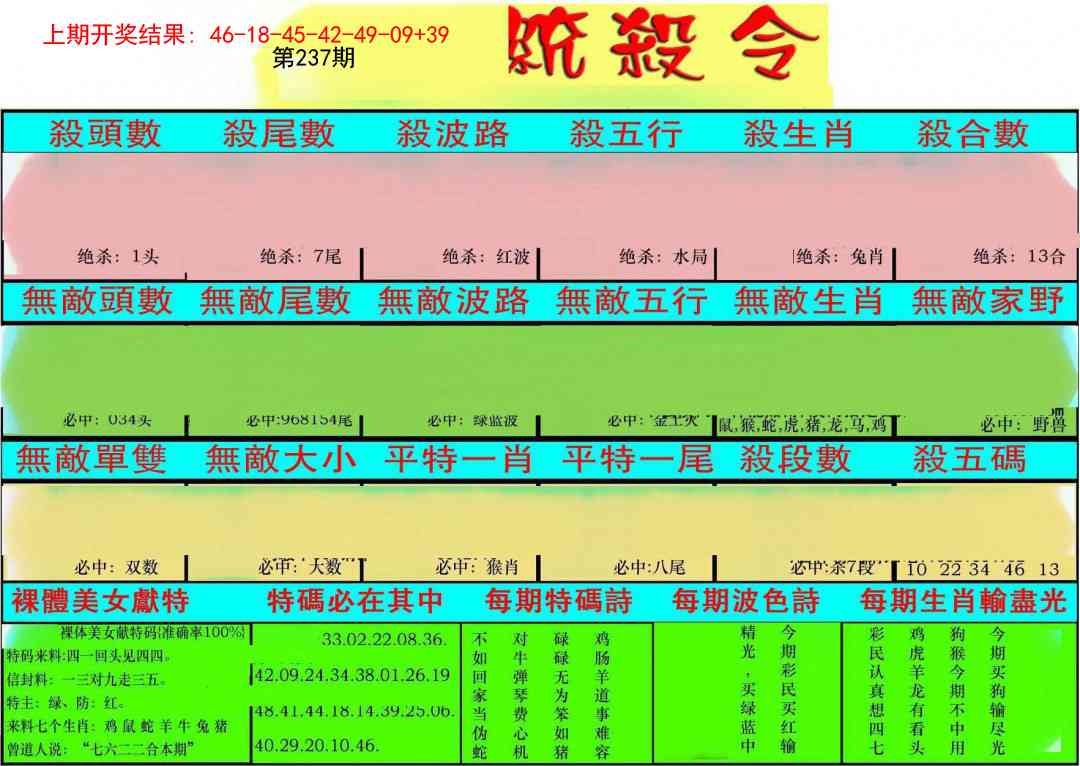1080x766 pixels.
Task: Select the 殺段數 header
Action: (796, 459)
